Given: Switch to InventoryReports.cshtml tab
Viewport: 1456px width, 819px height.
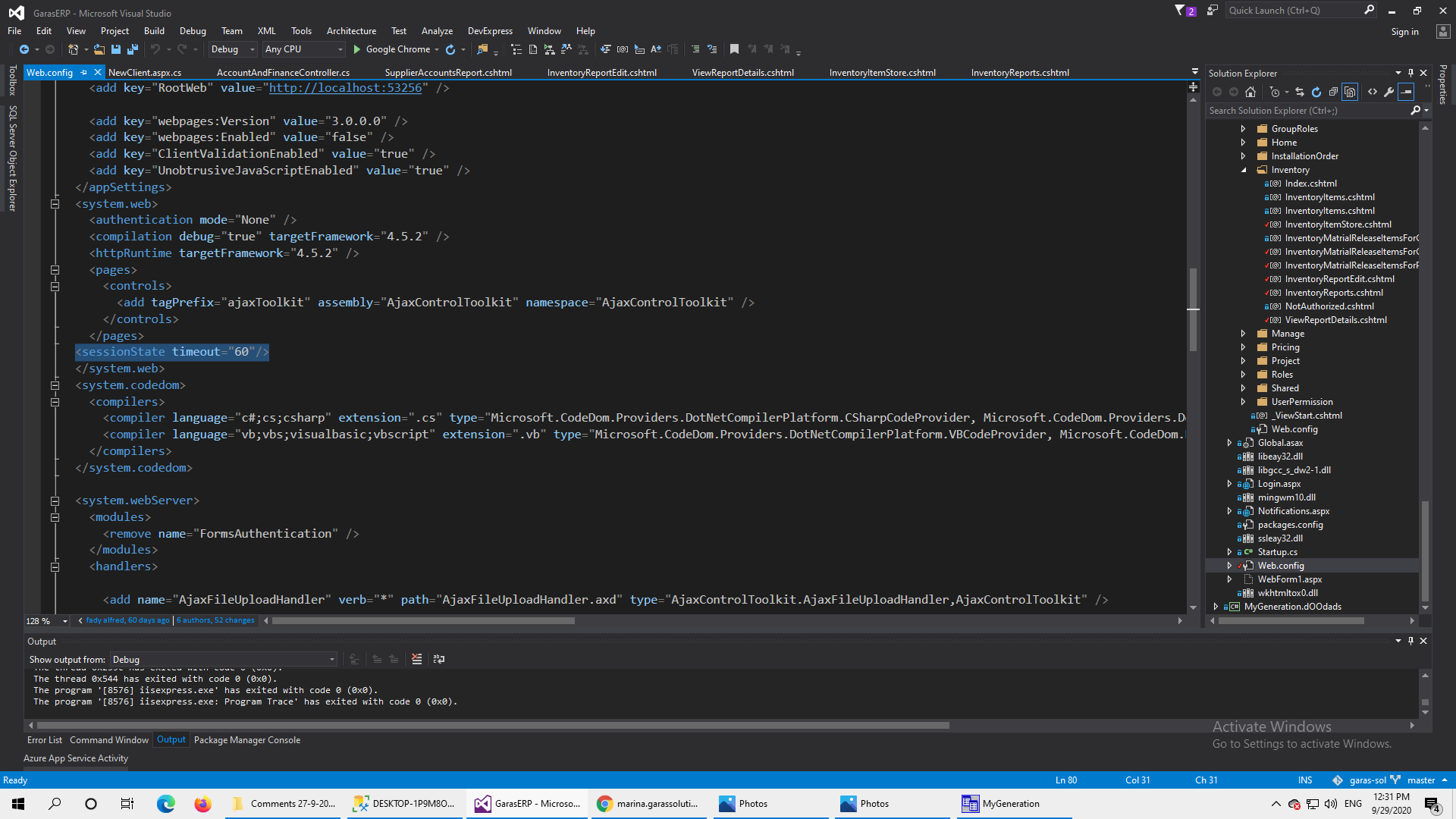Looking at the screenshot, I should (1019, 73).
